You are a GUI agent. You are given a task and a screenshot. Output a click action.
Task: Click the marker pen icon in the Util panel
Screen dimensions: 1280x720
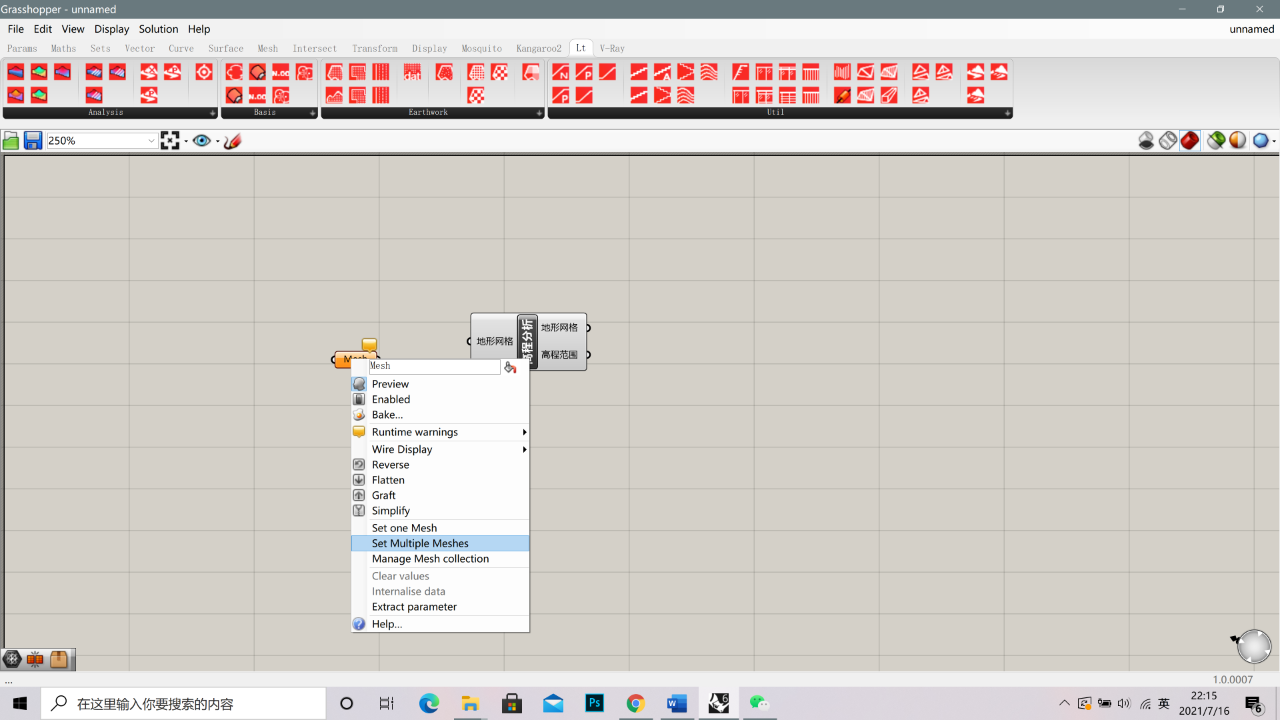click(842, 95)
